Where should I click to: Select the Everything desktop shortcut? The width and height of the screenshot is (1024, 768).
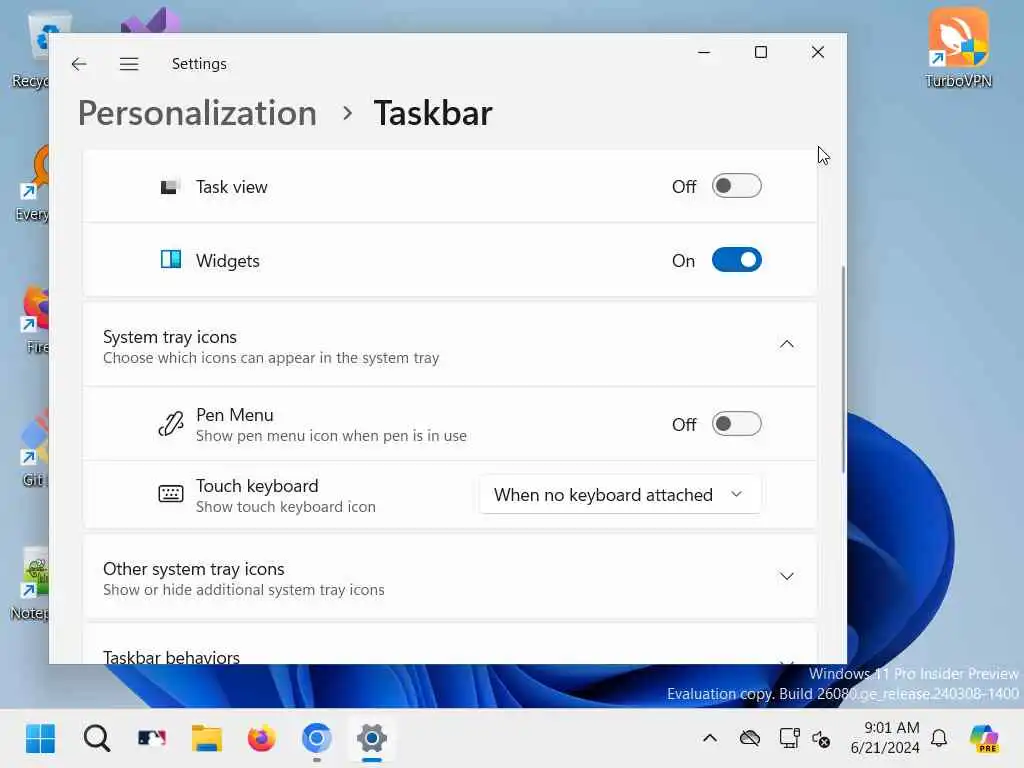coord(31,184)
